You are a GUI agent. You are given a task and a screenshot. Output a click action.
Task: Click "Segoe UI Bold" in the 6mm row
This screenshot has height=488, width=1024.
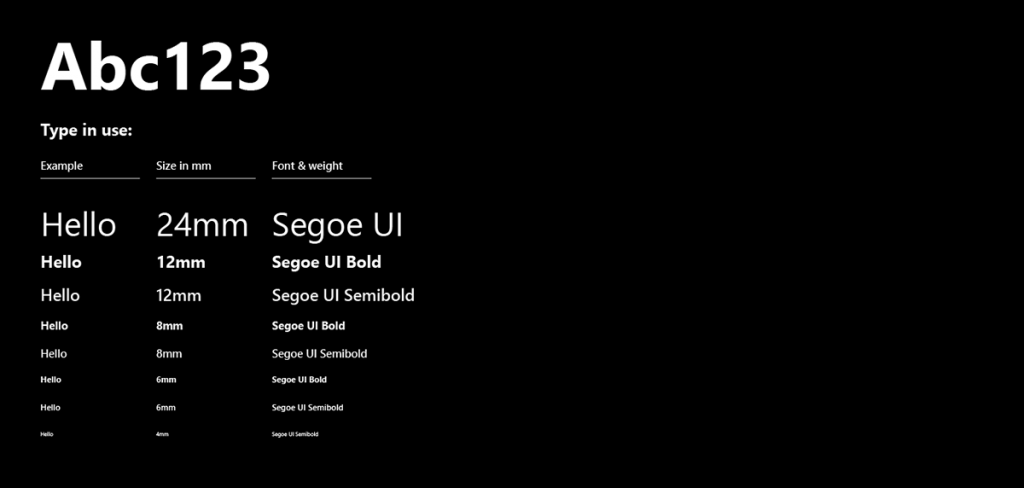pyautogui.click(x=299, y=380)
